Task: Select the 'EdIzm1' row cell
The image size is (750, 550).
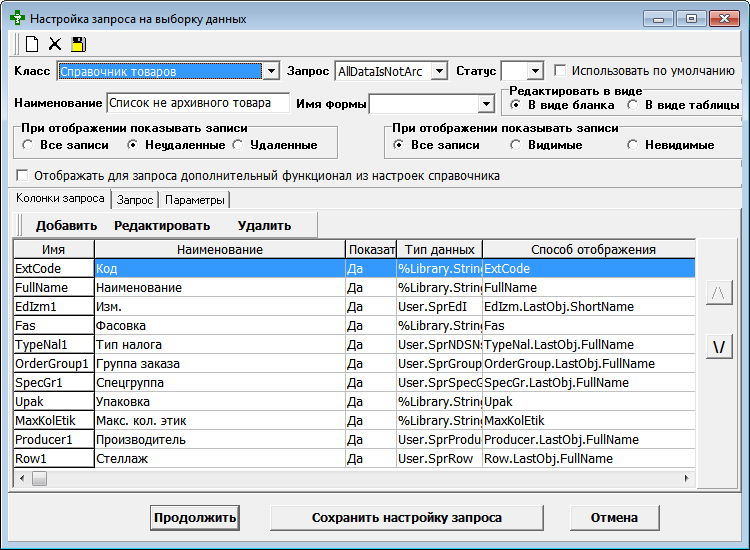Action: click(54, 307)
